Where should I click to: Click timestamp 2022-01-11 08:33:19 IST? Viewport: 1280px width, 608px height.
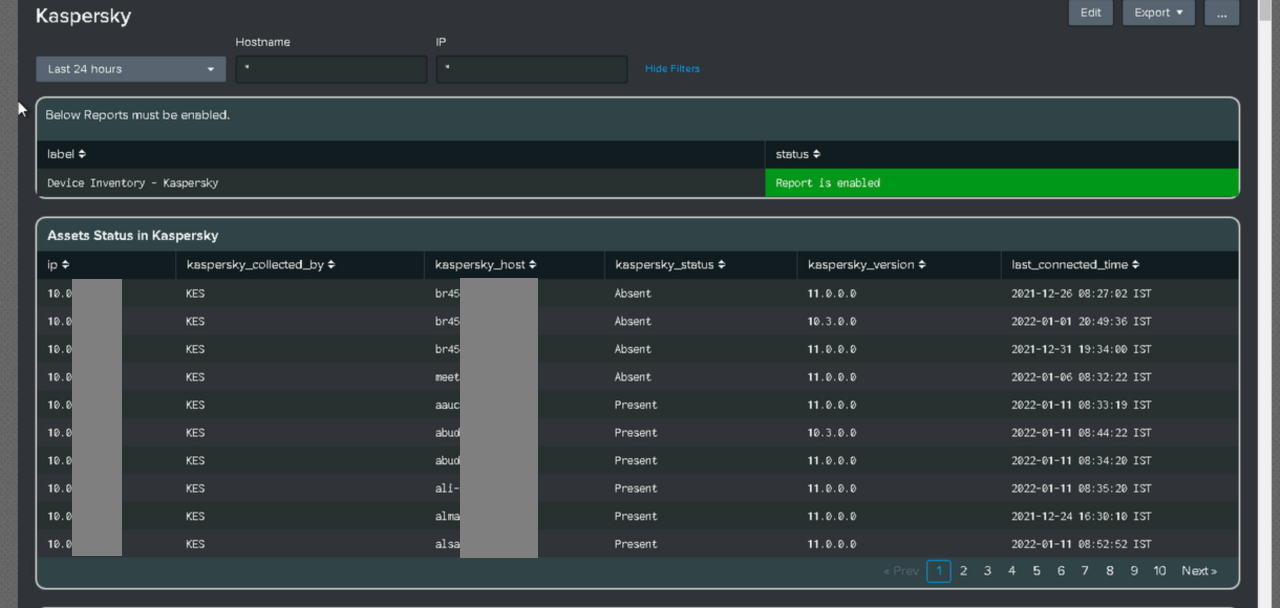(x=1081, y=405)
